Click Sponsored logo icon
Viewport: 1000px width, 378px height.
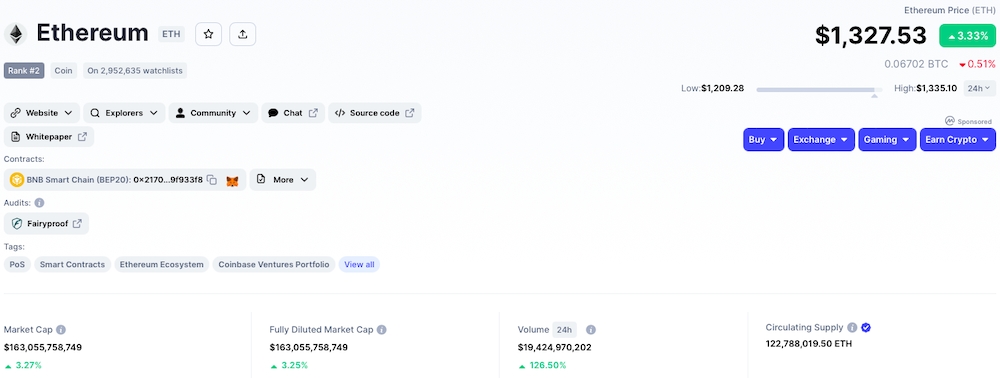click(950, 121)
